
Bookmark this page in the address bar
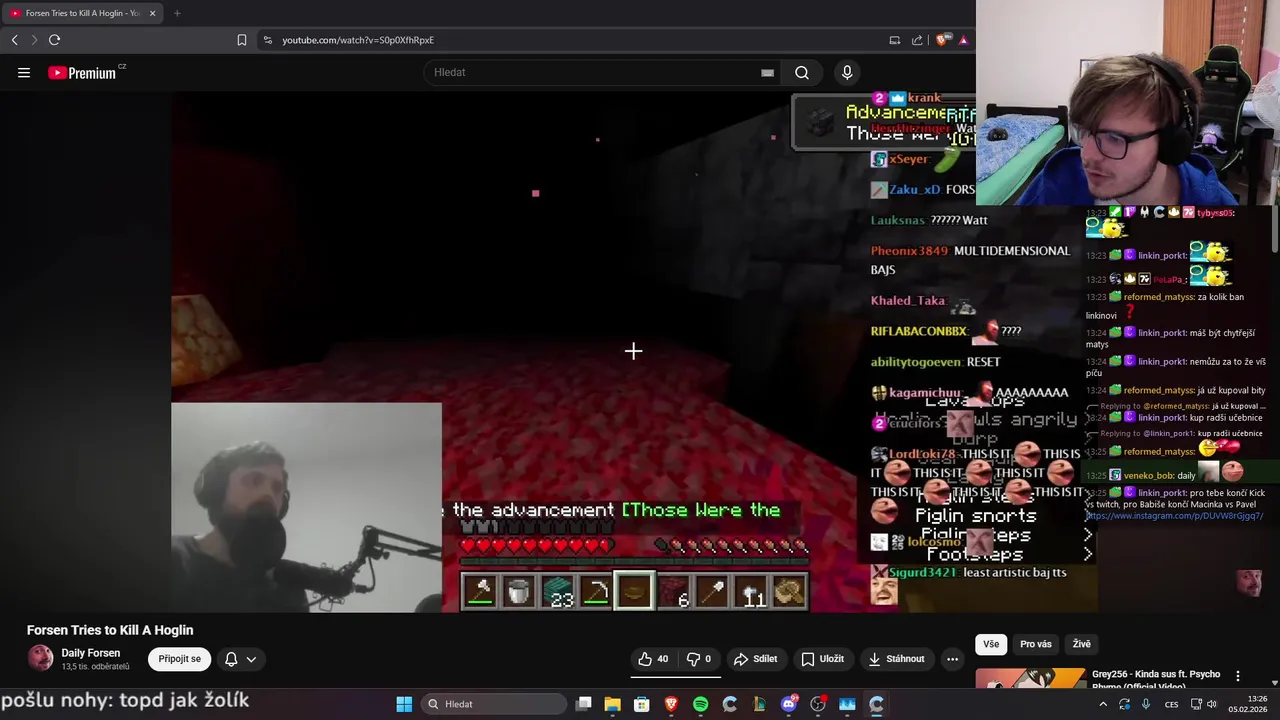click(x=241, y=40)
